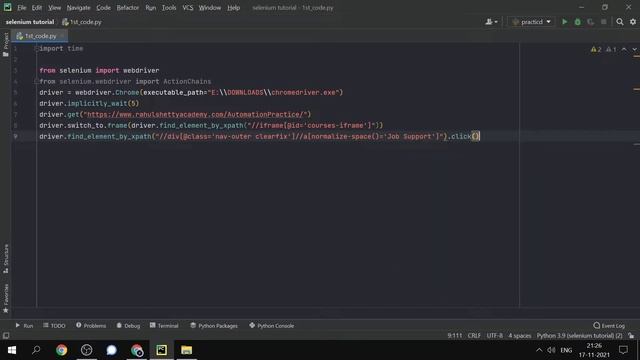The height and width of the screenshot is (360, 640).
Task: Open Windows Start menu
Action: click(12, 350)
